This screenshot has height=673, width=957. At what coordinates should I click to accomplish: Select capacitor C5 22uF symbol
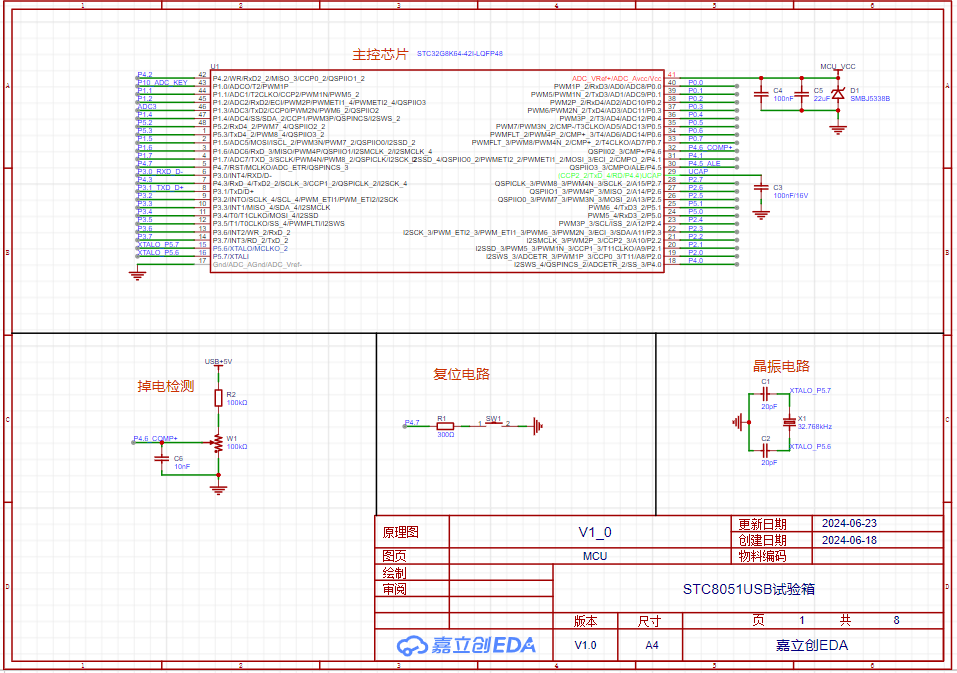pos(801,94)
